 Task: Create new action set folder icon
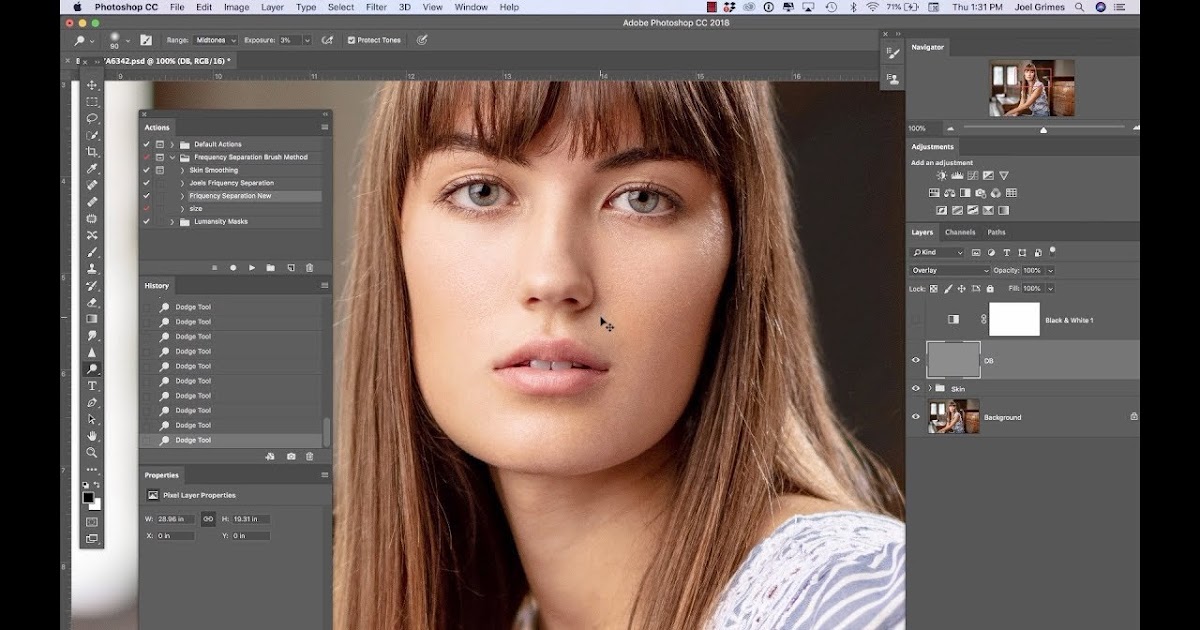click(x=271, y=268)
